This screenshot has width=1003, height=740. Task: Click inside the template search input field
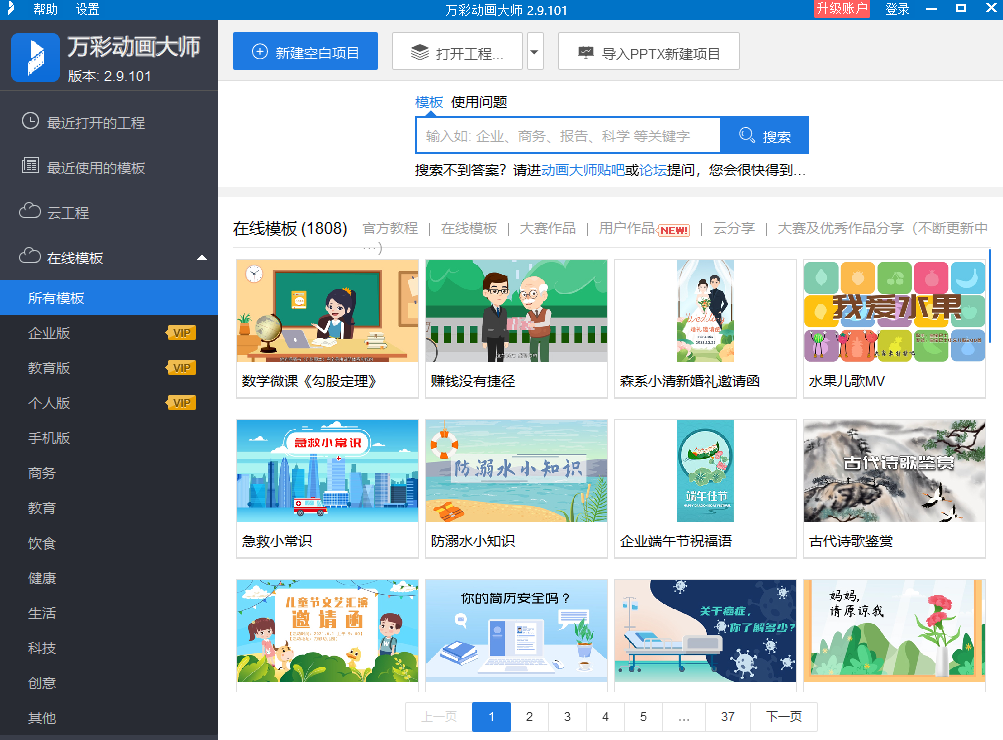point(560,135)
